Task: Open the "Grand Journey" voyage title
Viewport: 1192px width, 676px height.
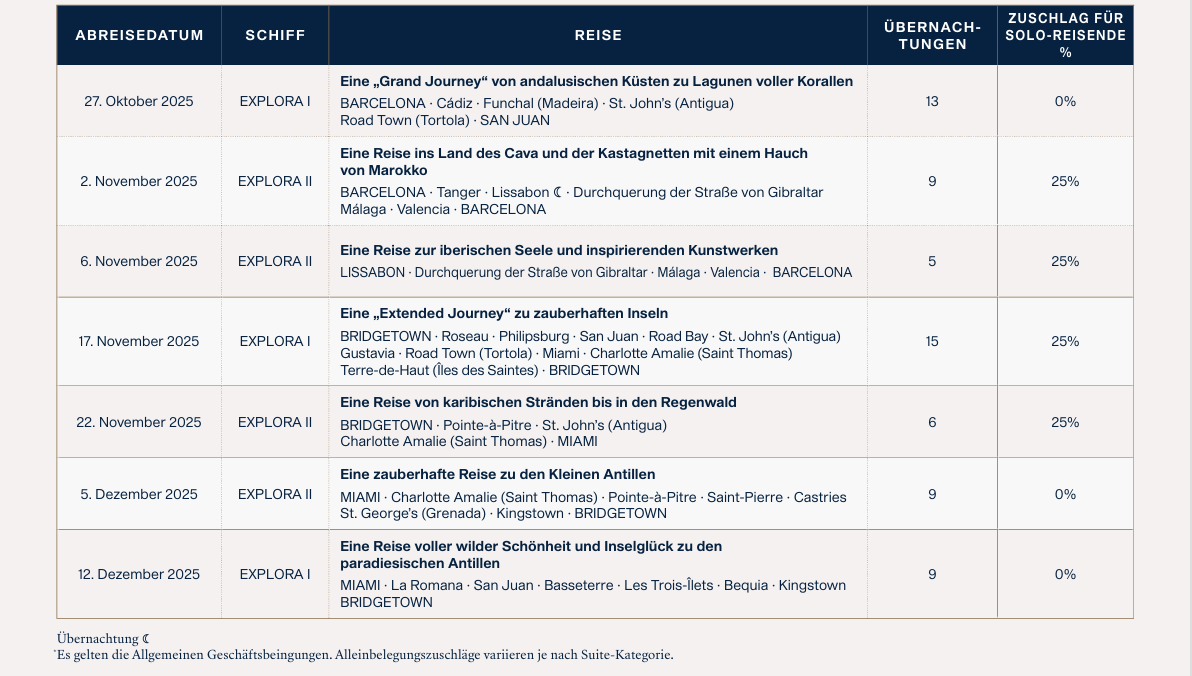Action: (596, 81)
